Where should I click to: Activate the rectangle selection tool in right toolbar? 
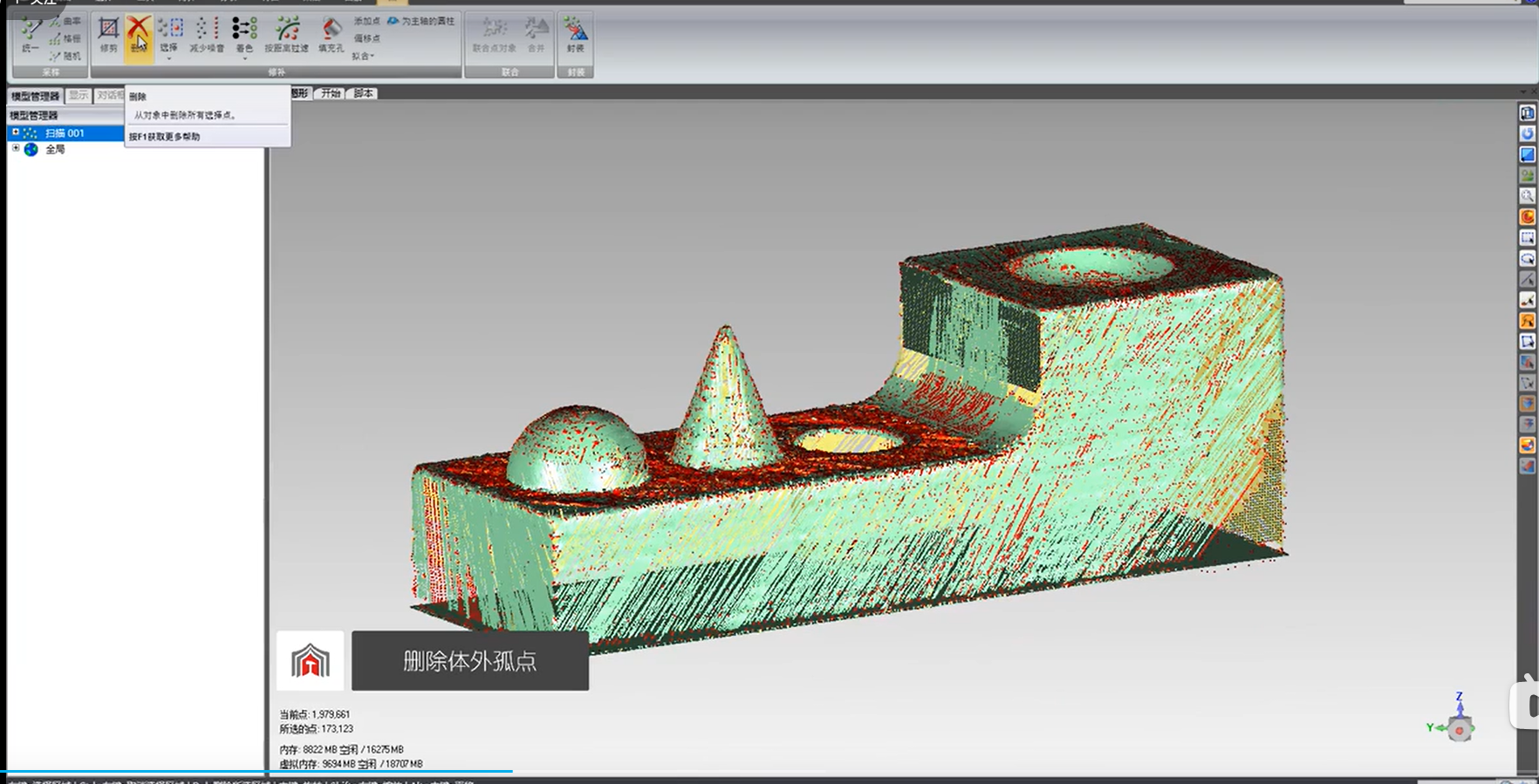tap(1527, 238)
